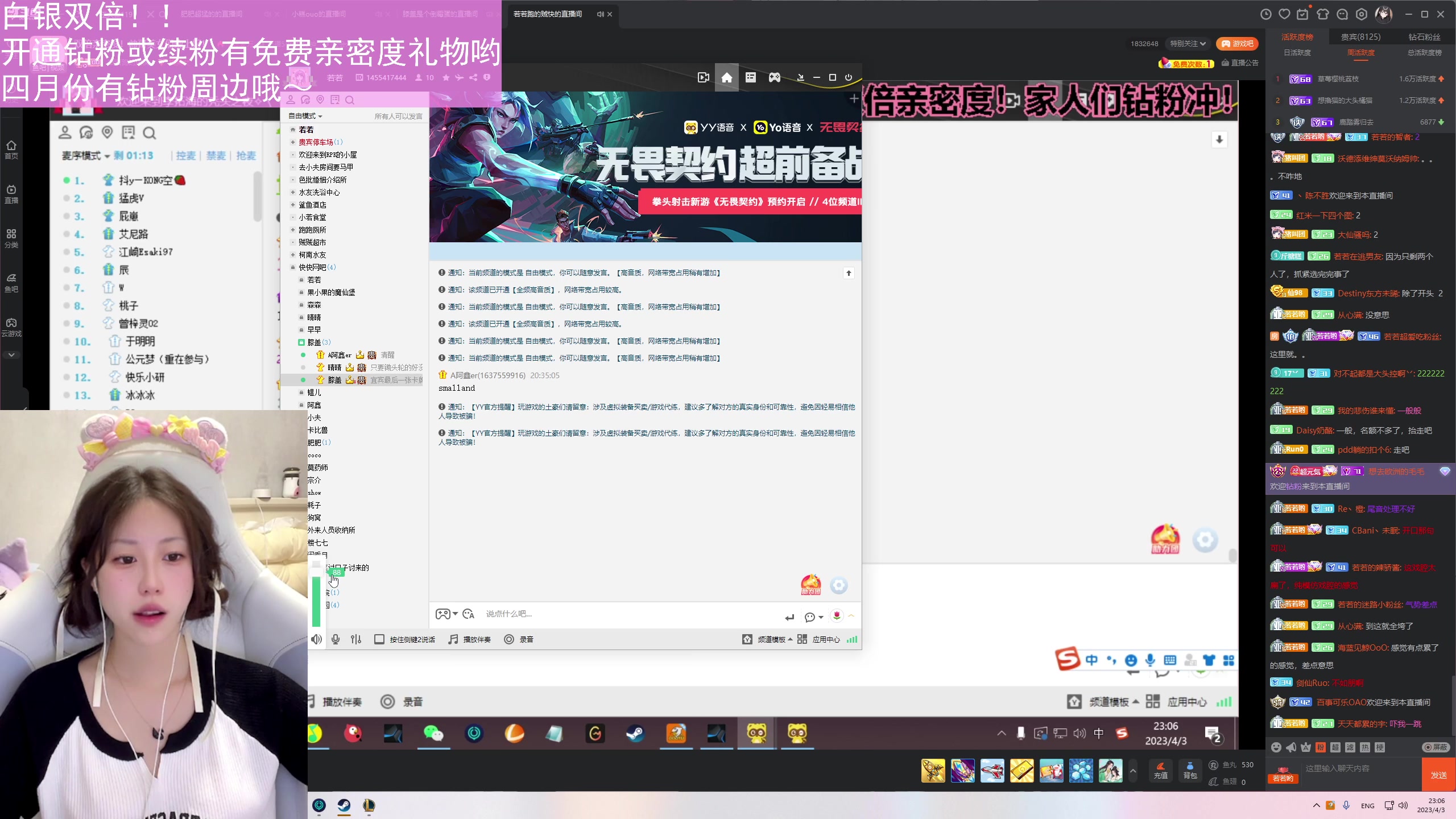
Task: Toggle the 梗 chat filter button
Action: pyautogui.click(x=1380, y=747)
